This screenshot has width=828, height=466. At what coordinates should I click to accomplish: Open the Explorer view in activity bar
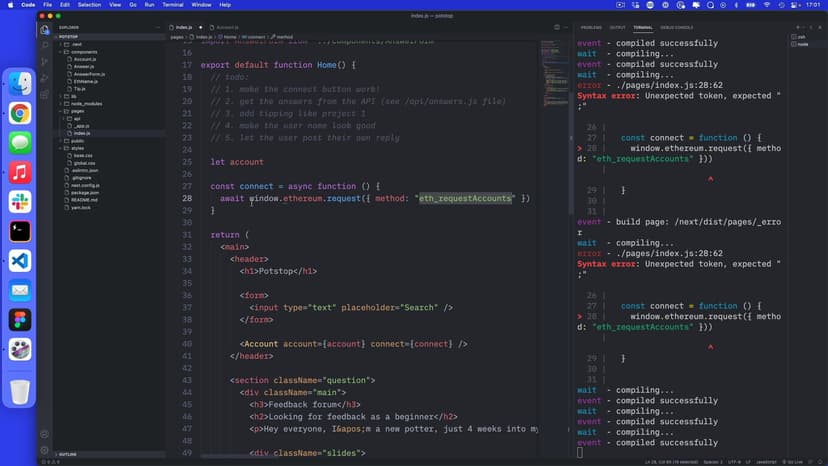coord(45,29)
